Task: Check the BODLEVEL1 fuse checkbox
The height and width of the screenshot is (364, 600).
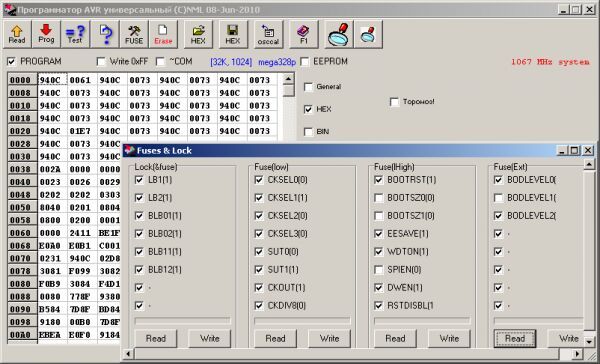Action: (498, 198)
